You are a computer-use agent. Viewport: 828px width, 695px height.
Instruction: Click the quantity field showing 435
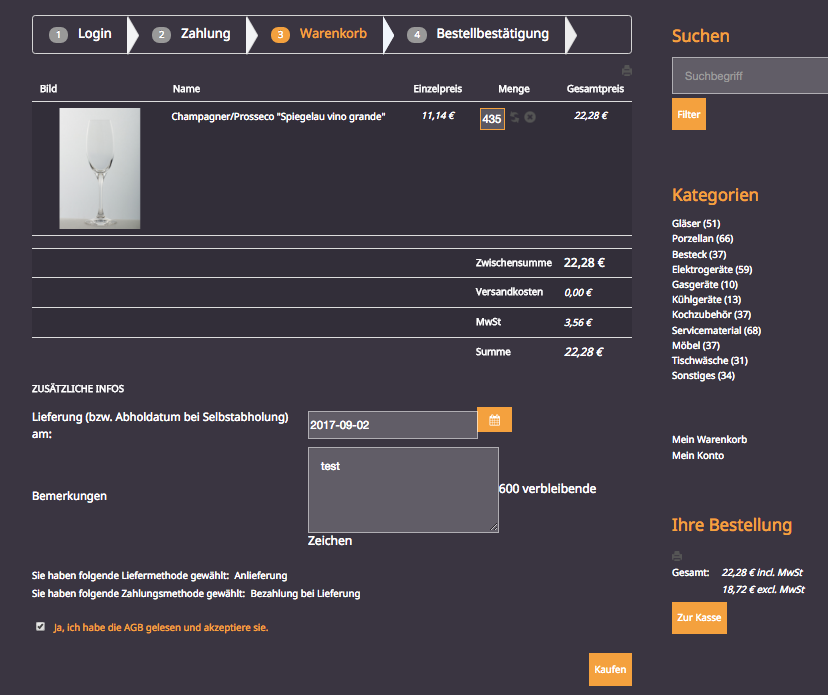pos(492,119)
